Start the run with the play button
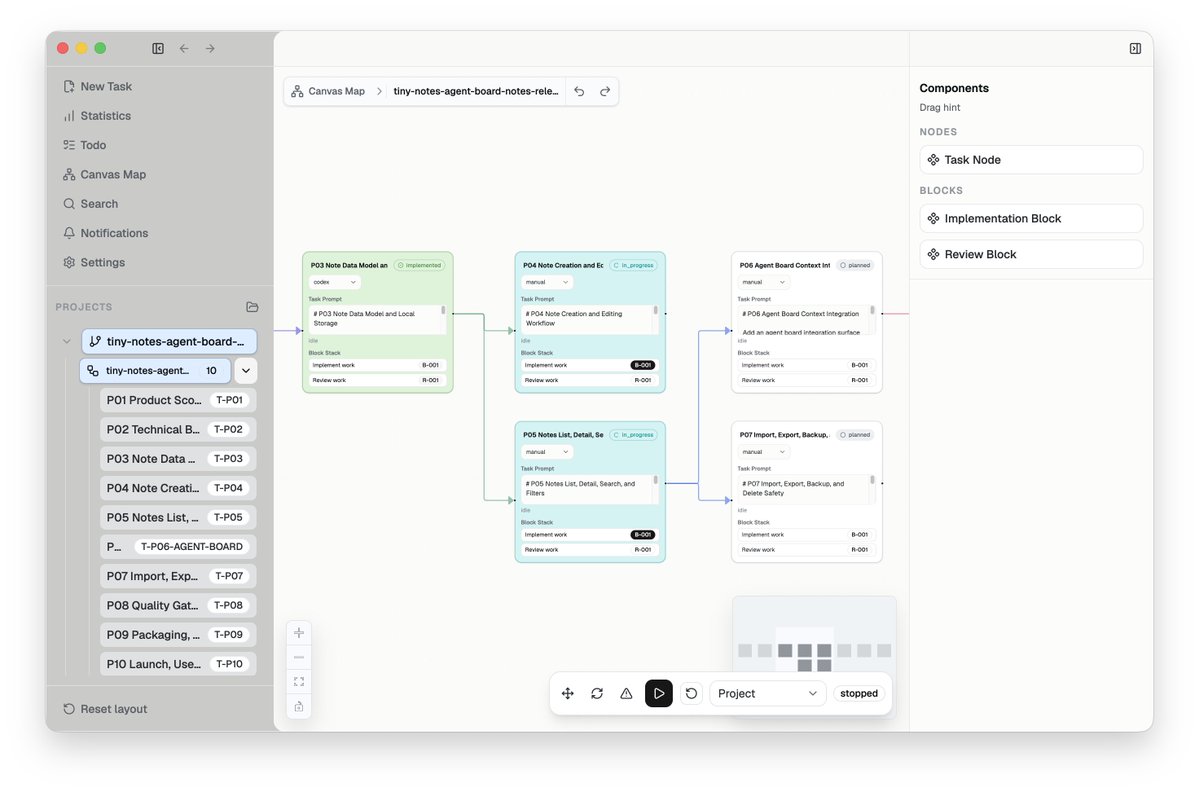 [658, 693]
